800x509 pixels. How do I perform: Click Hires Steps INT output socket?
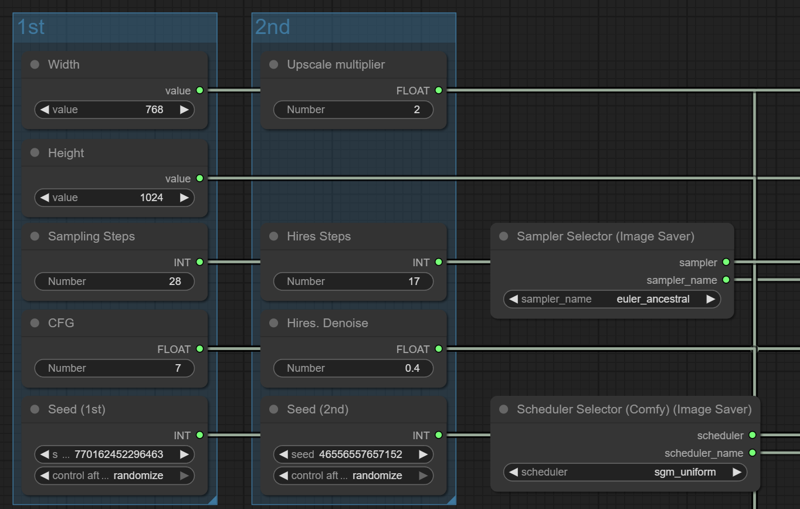pos(439,262)
